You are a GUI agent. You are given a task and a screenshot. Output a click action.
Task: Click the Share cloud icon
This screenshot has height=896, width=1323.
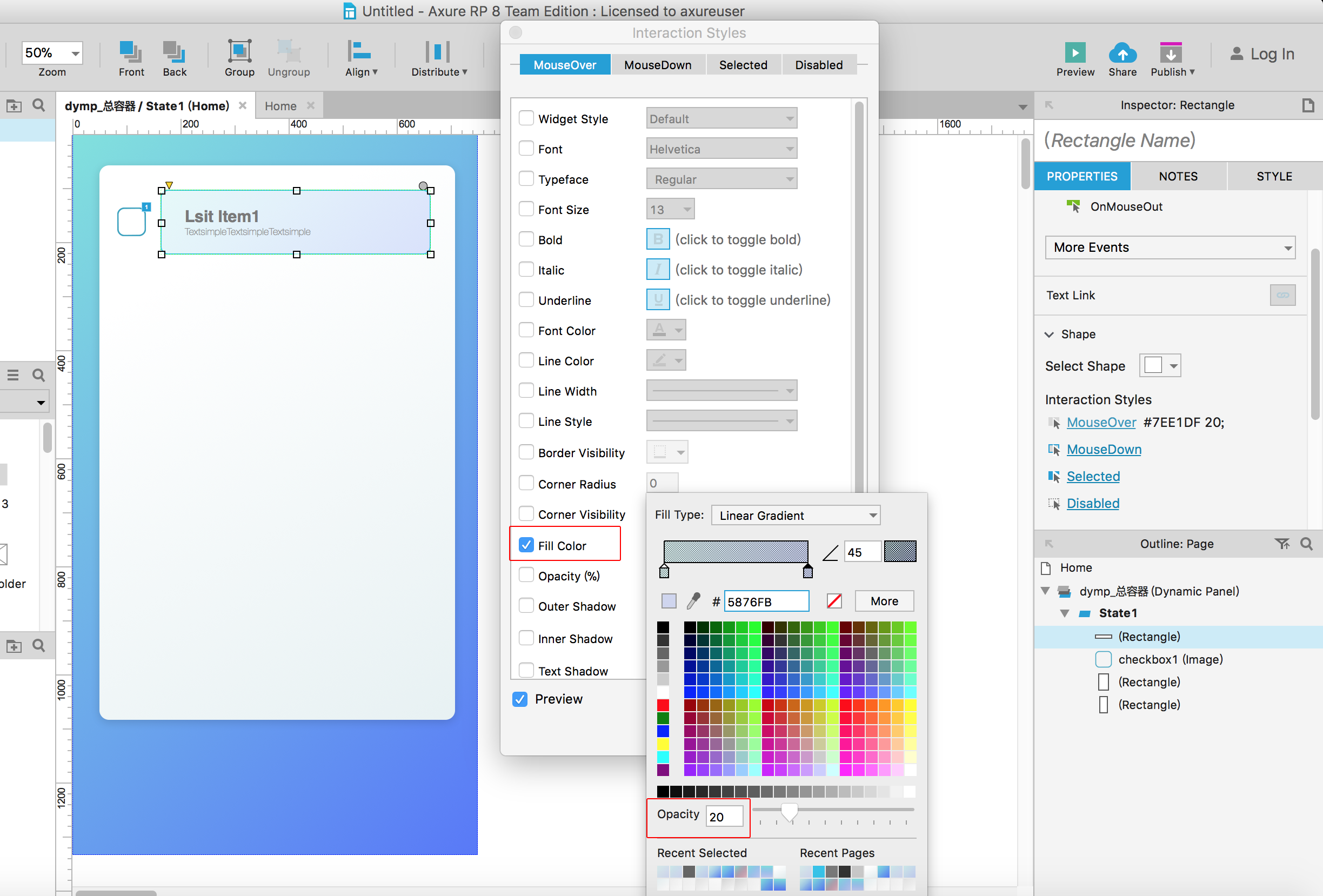[x=1122, y=53]
